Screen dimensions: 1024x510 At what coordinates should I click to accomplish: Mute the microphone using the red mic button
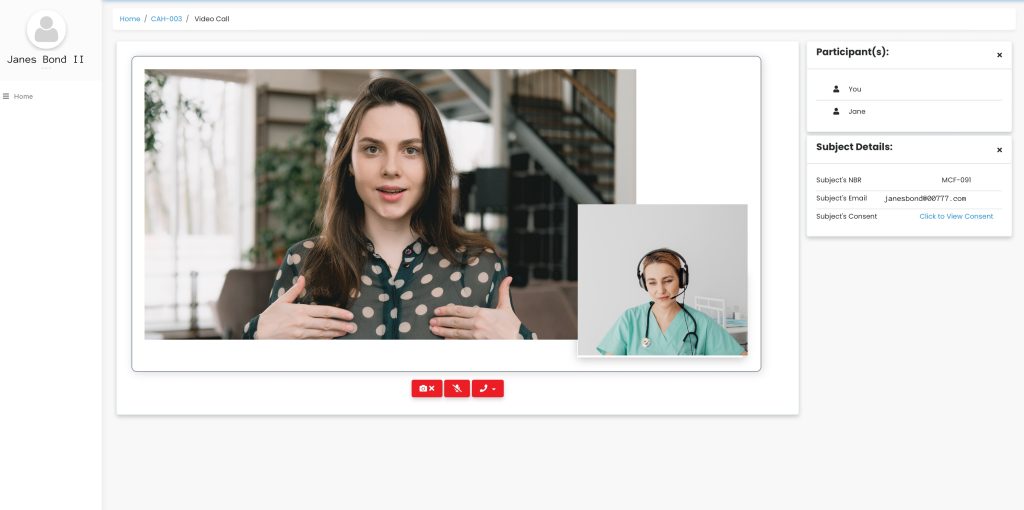[x=456, y=388]
